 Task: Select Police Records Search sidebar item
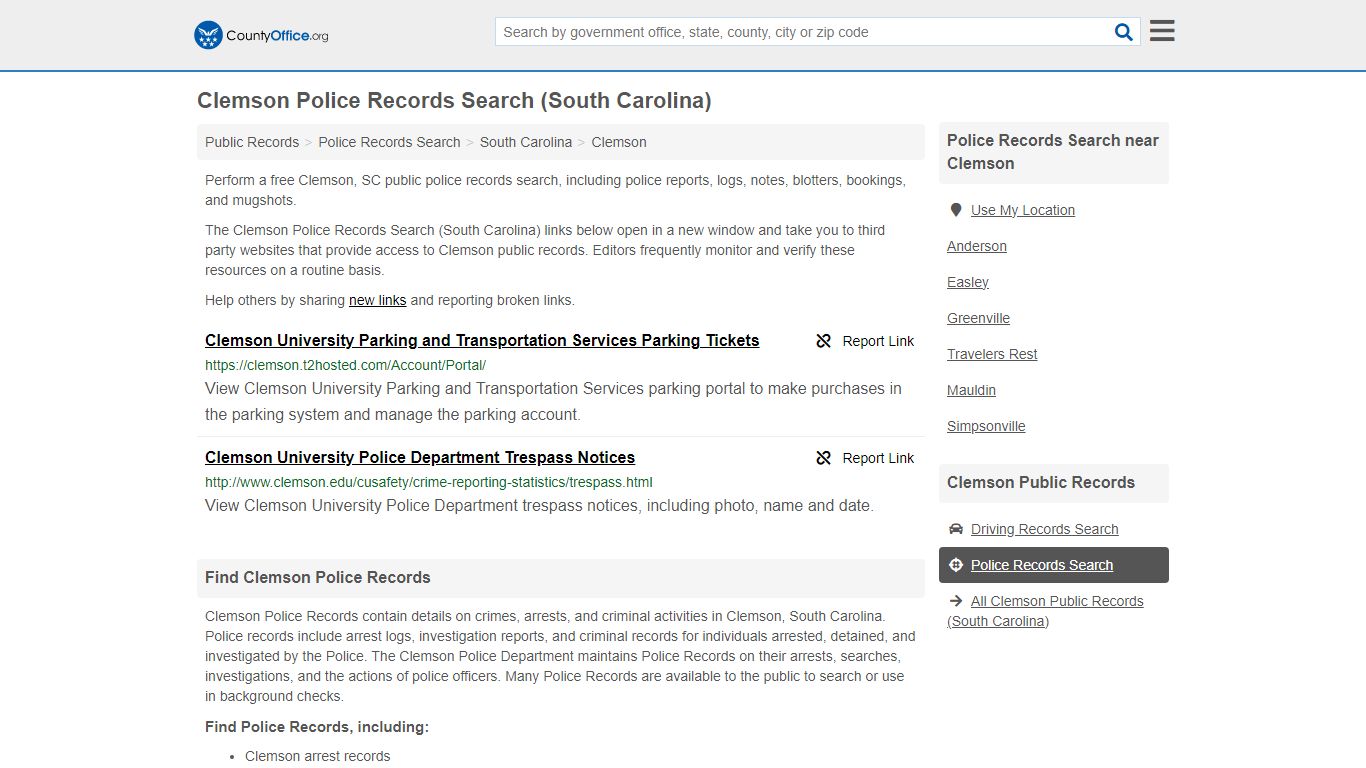pyautogui.click(x=1054, y=565)
